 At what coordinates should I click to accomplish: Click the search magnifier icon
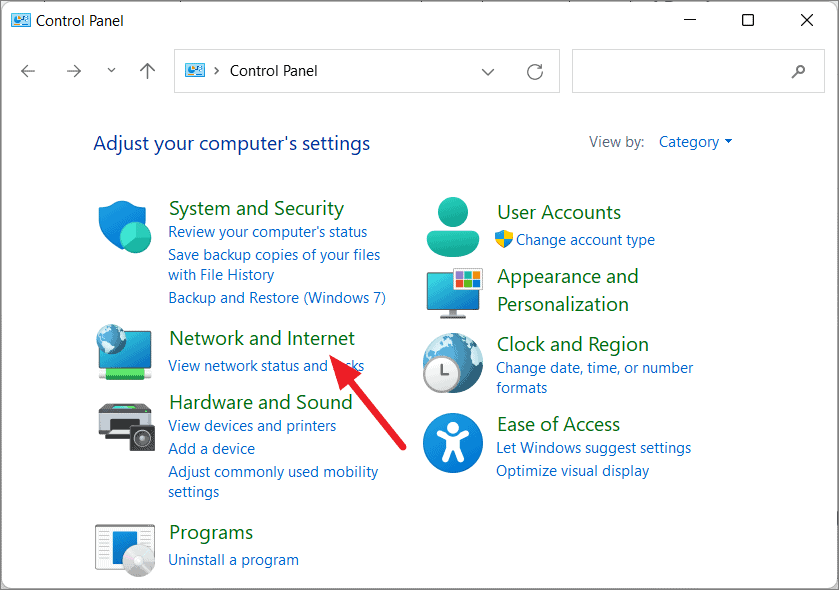tap(797, 70)
